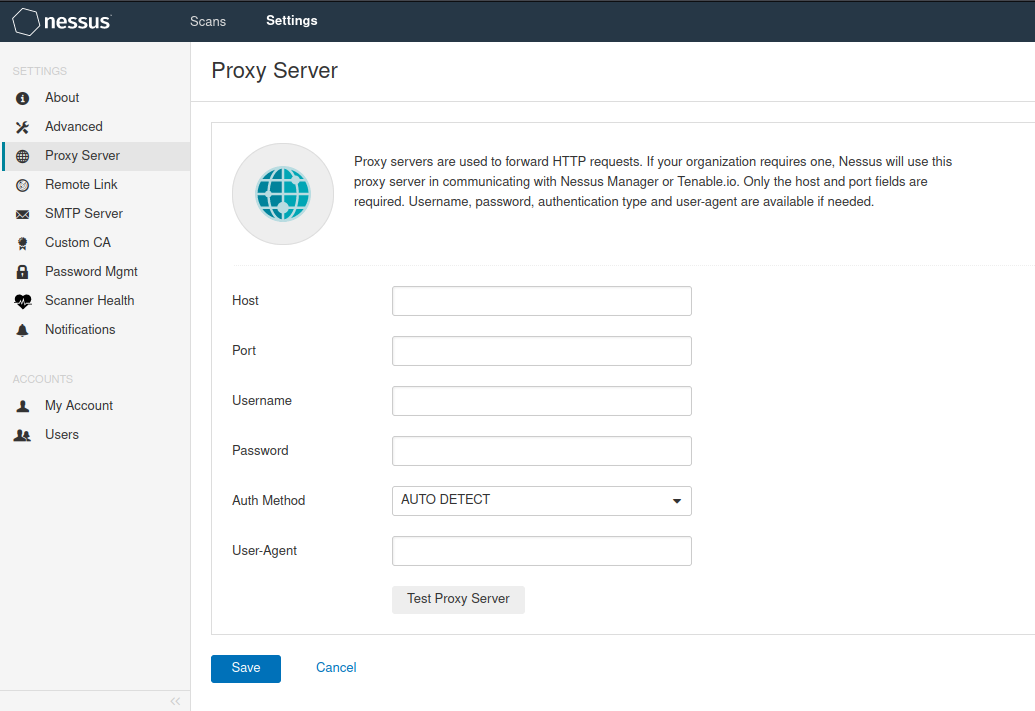Click the My Account person icon
The image size is (1035, 711).
(22, 406)
